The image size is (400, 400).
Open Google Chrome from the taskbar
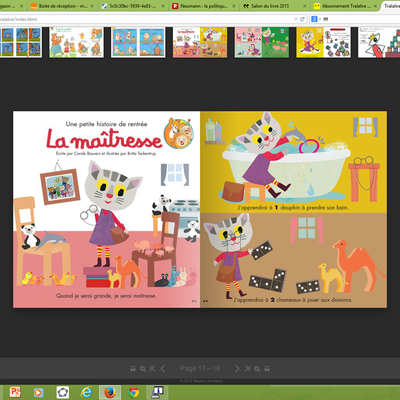point(134,392)
